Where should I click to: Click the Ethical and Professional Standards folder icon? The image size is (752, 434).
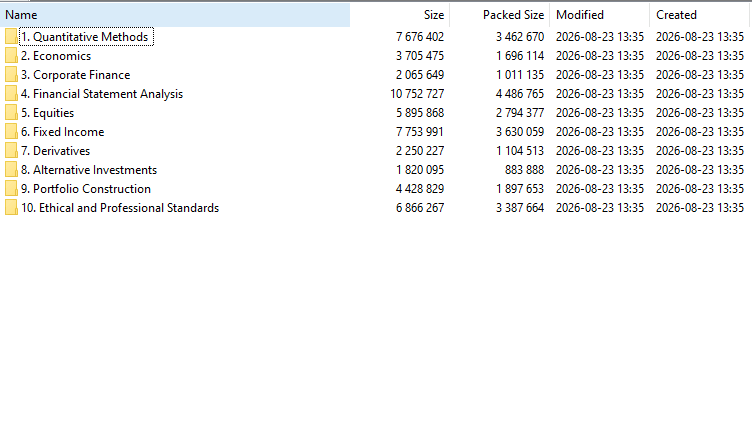pyautogui.click(x=11, y=208)
